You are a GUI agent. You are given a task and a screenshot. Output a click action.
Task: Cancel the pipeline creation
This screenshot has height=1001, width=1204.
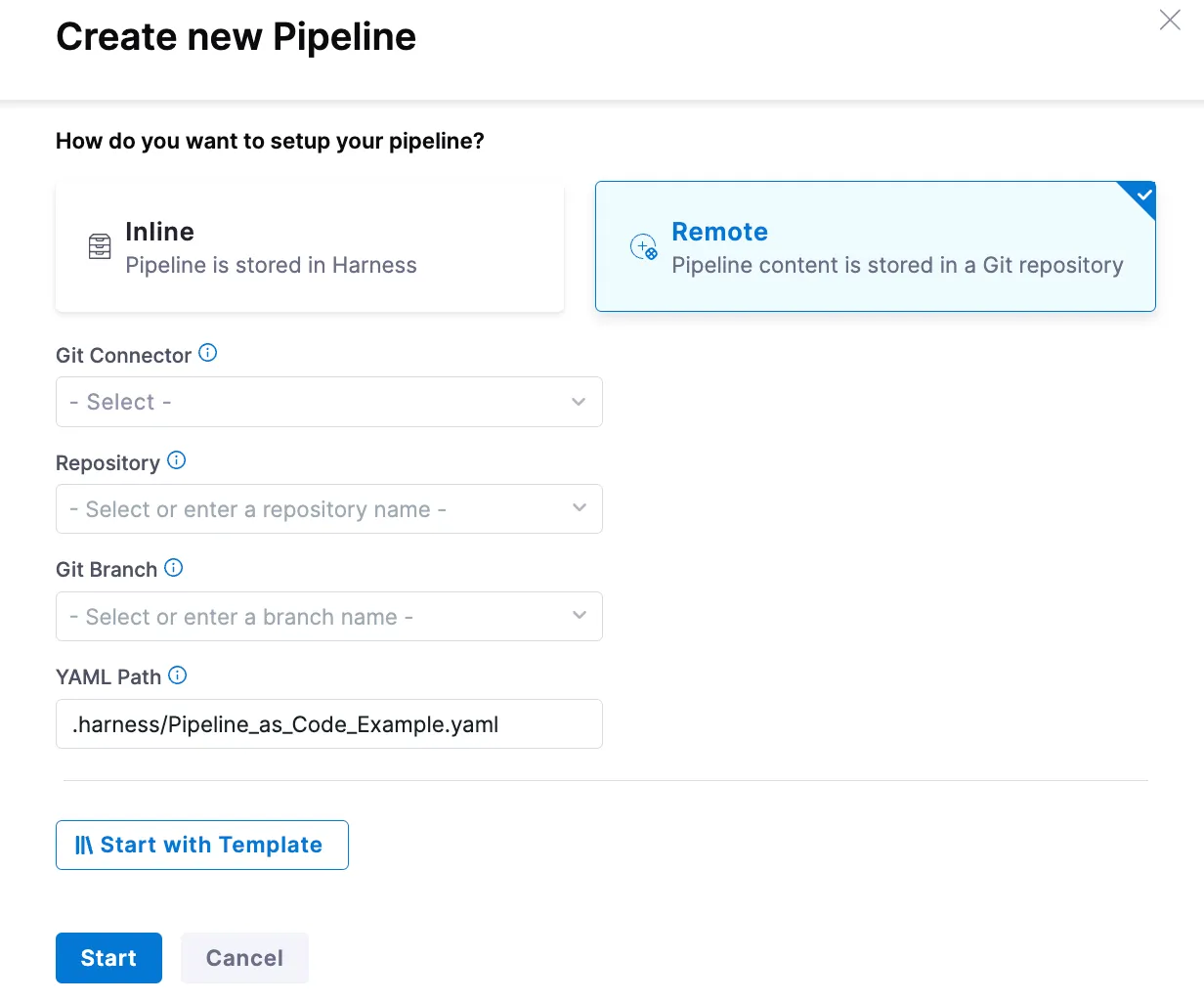[x=244, y=958]
